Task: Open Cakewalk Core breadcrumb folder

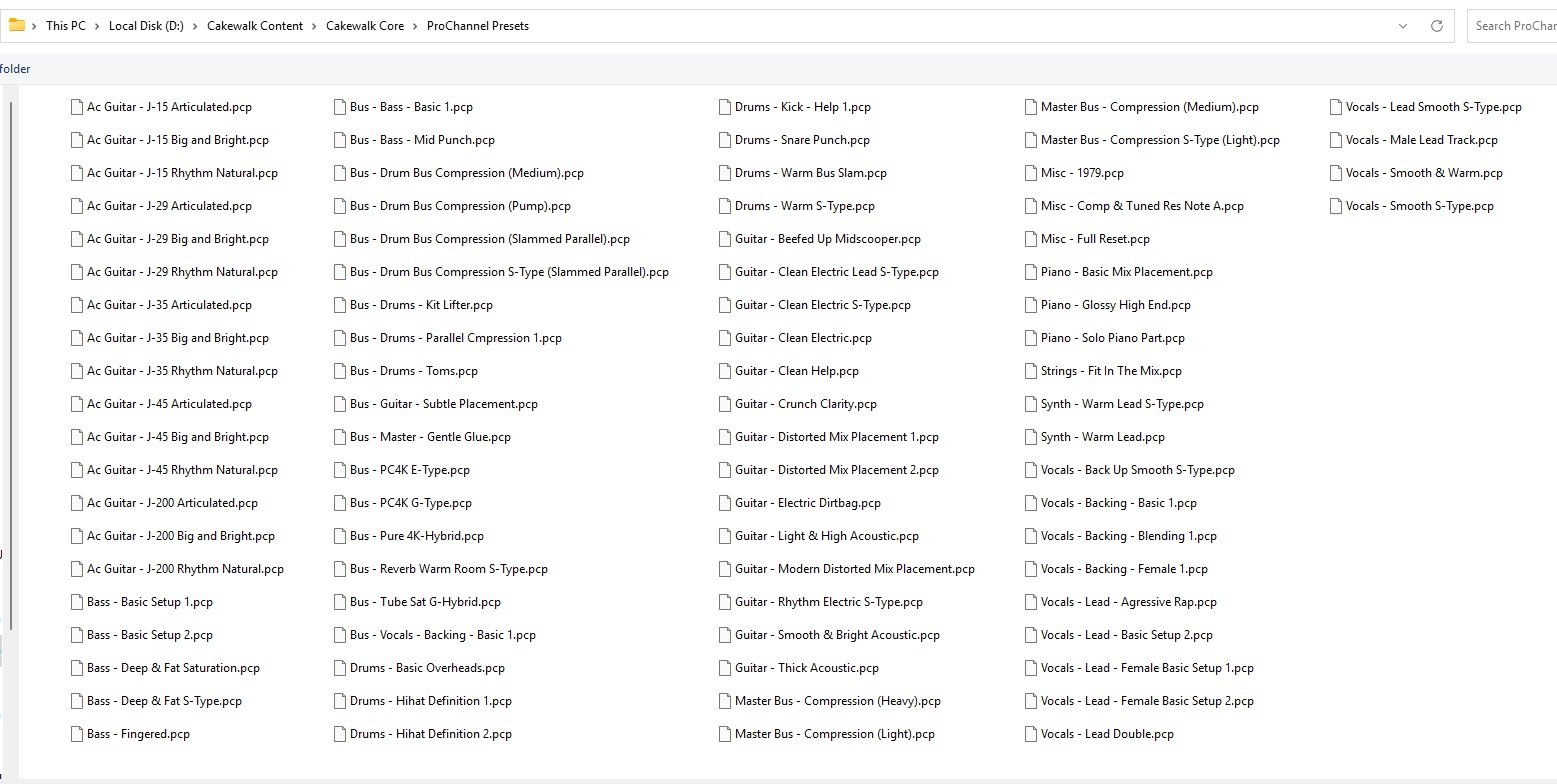Action: point(365,26)
